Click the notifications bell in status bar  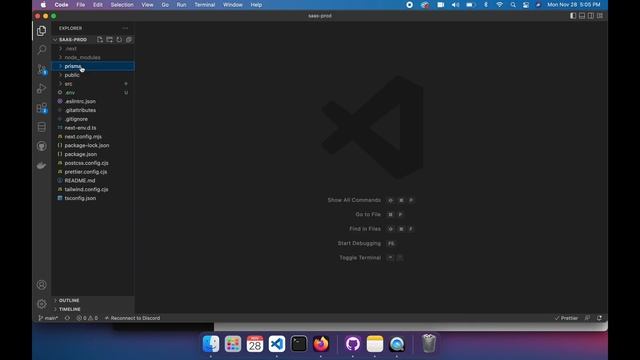[599, 318]
